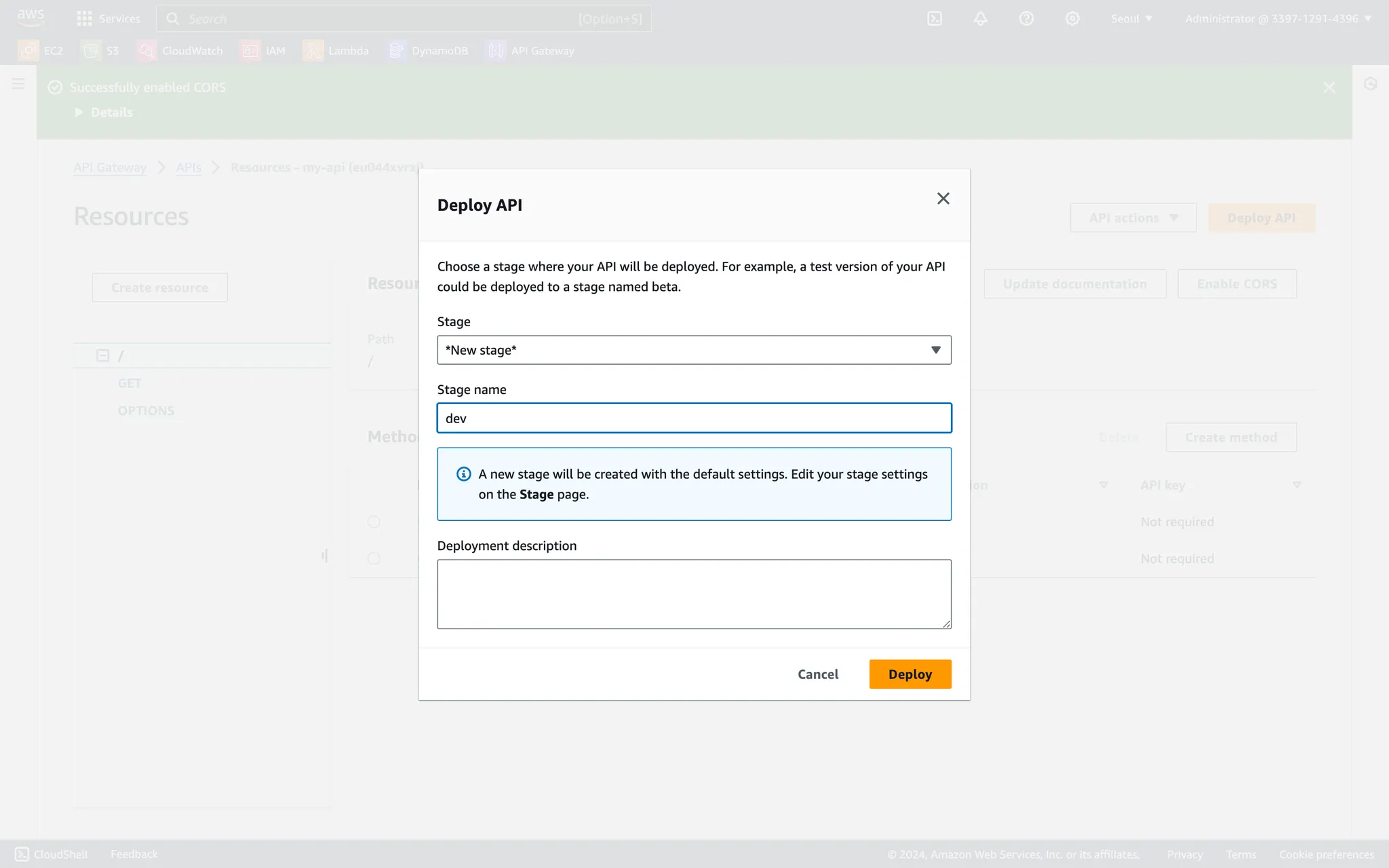
Task: Cancel the Deploy API dialog
Action: pyautogui.click(x=817, y=674)
